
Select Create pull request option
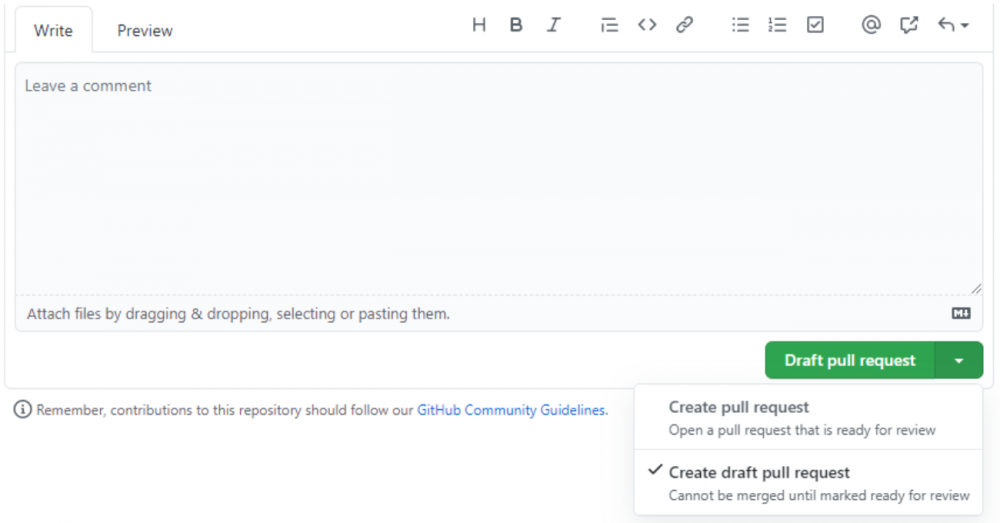[808, 418]
